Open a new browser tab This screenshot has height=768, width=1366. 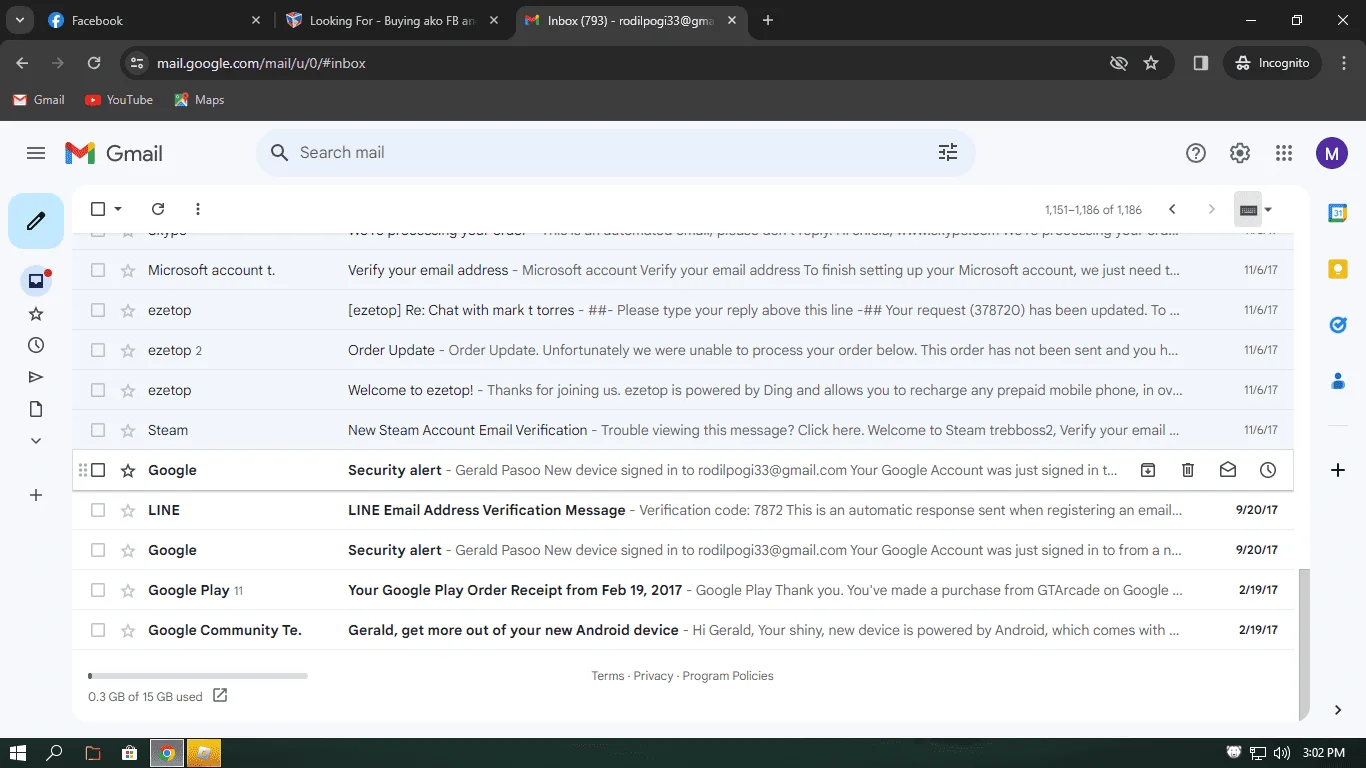[x=768, y=20]
